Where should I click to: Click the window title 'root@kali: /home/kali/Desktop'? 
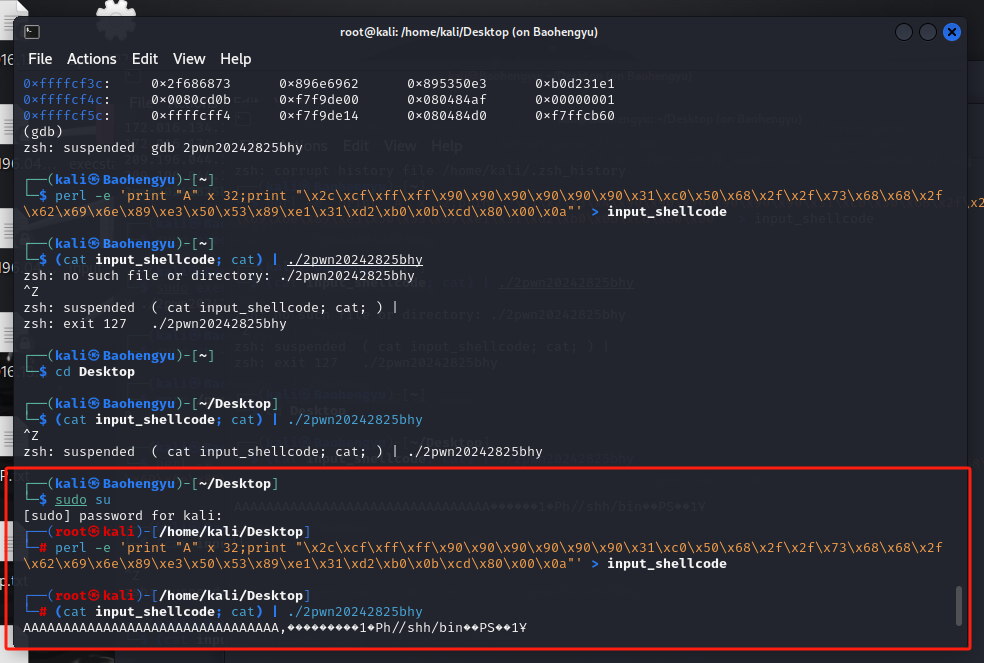point(469,32)
